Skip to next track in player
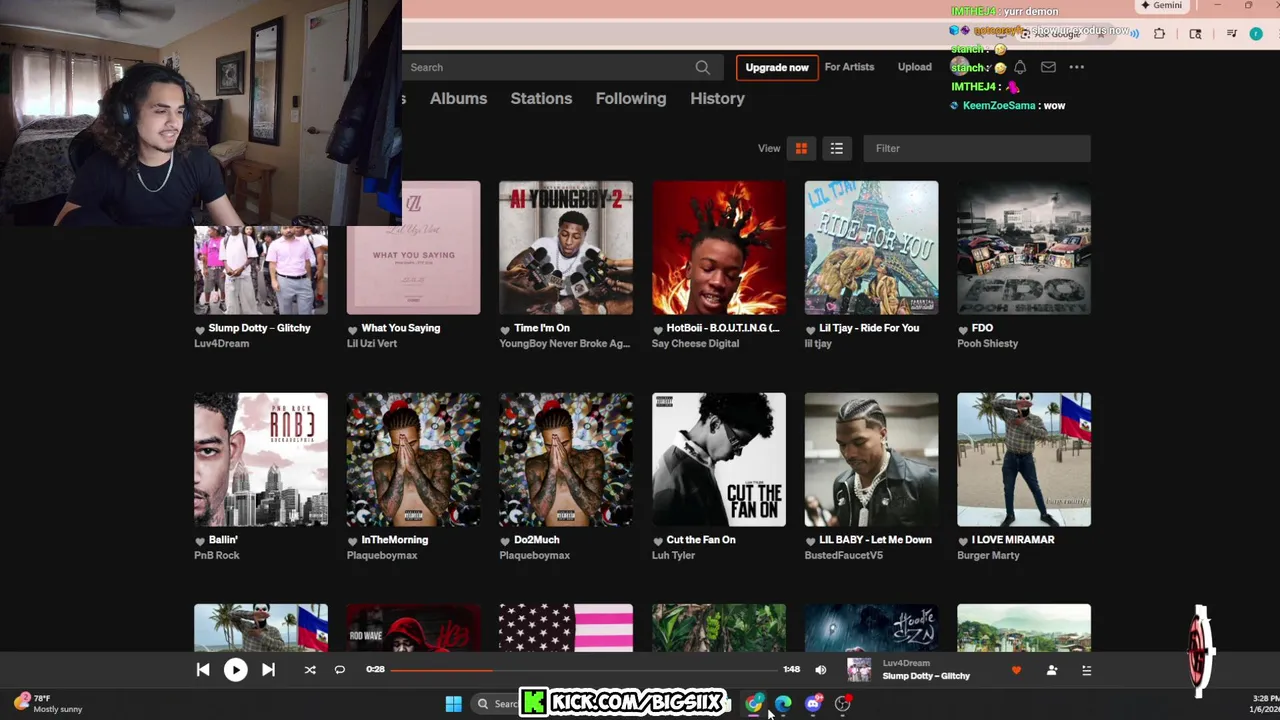This screenshot has width=1280, height=720. [268, 670]
